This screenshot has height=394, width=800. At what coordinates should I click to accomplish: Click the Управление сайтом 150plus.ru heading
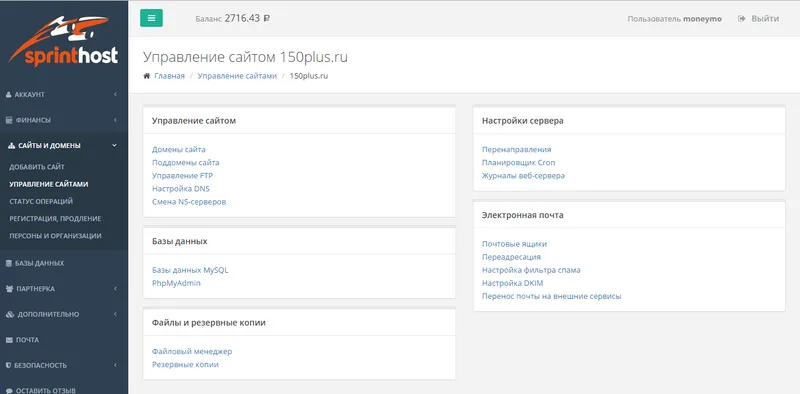245,57
